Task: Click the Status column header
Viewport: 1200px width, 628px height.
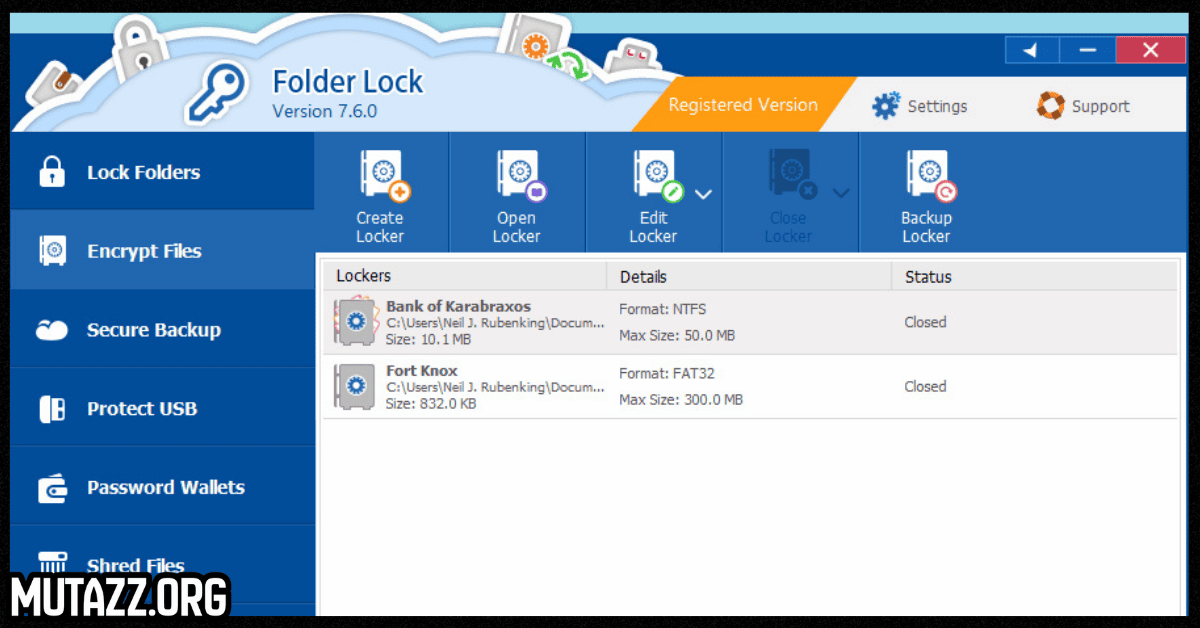Action: coord(927,276)
